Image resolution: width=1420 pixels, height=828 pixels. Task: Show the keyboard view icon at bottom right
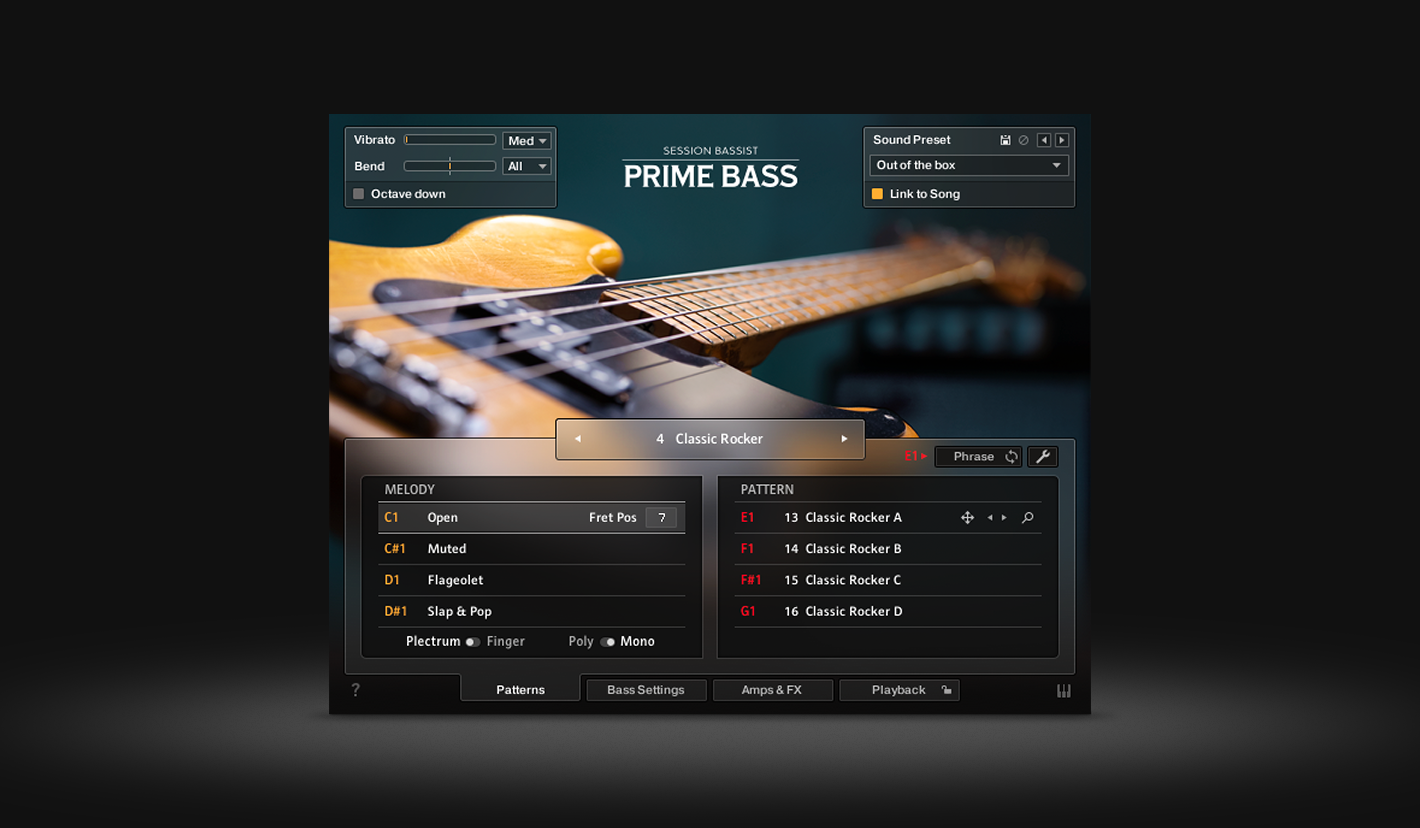1064,691
